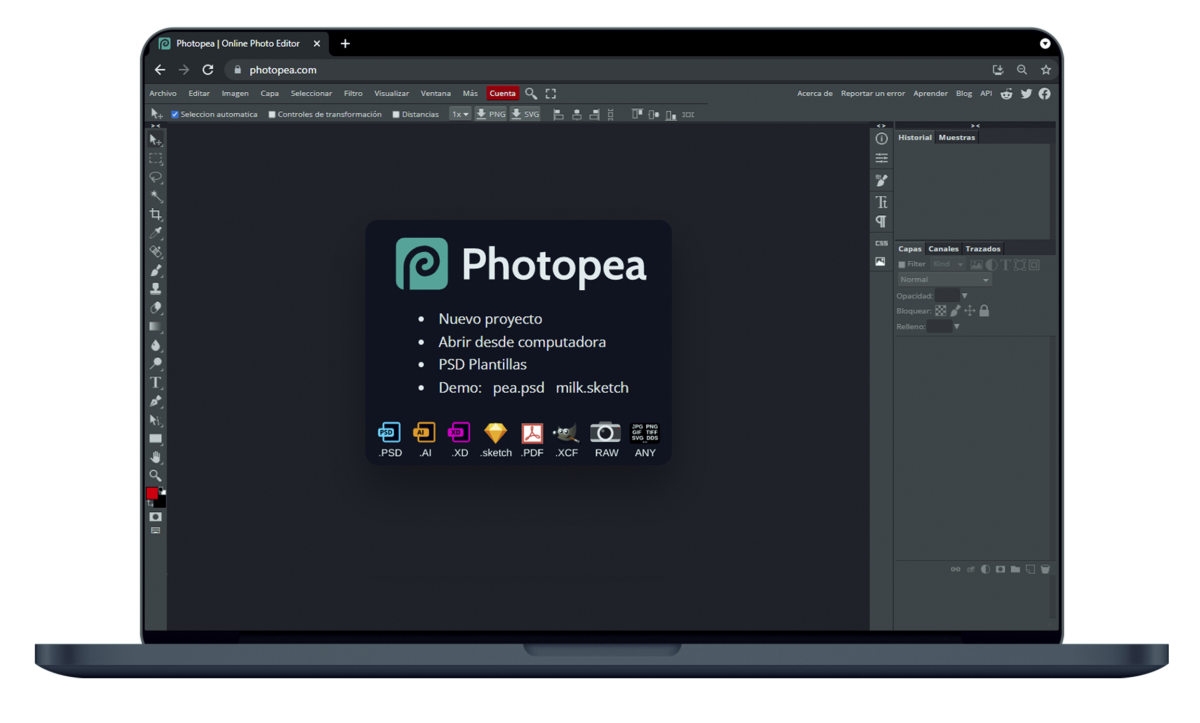Select the Hand tool
1200x723 pixels.
pyautogui.click(x=155, y=457)
